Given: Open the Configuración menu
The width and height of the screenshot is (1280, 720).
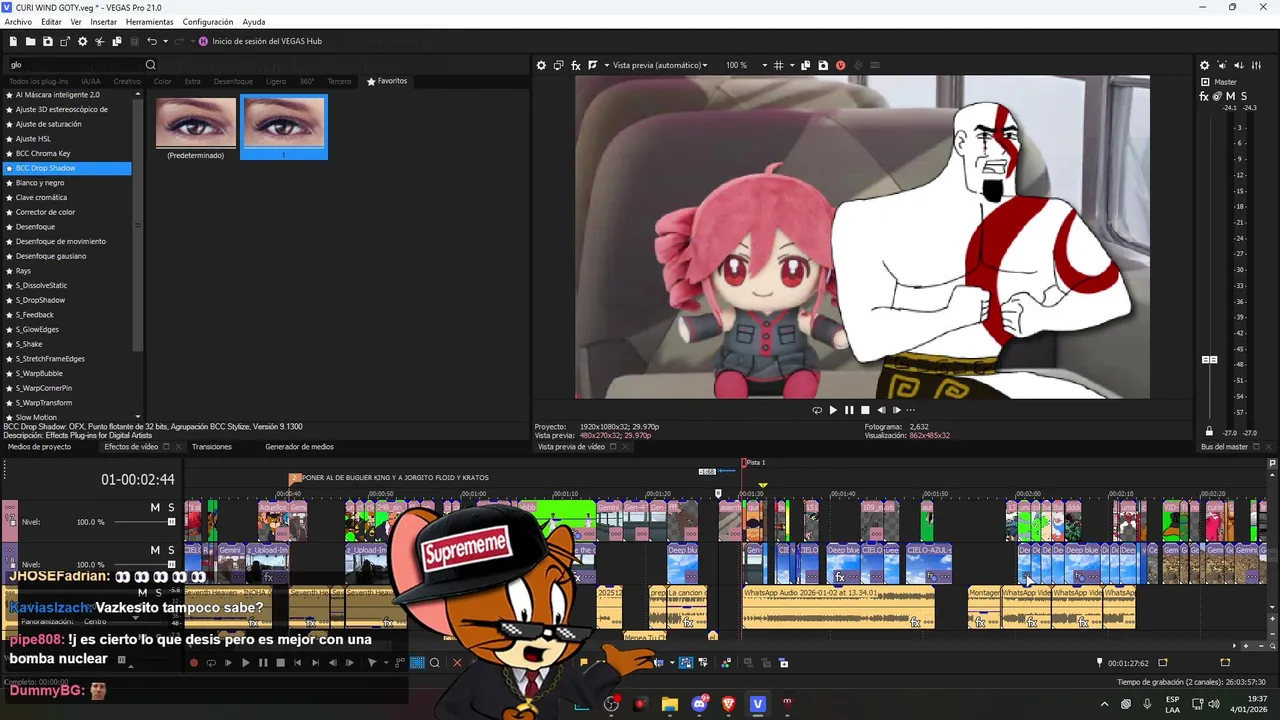Looking at the screenshot, I should click(208, 22).
